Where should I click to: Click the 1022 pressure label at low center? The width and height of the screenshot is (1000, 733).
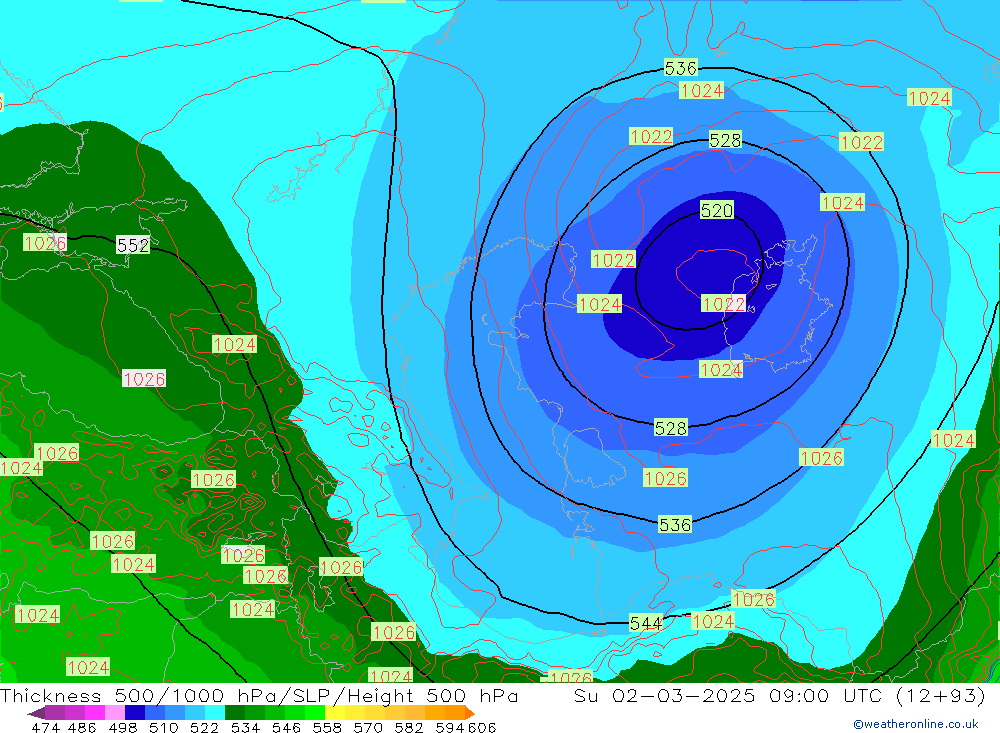pos(723,304)
